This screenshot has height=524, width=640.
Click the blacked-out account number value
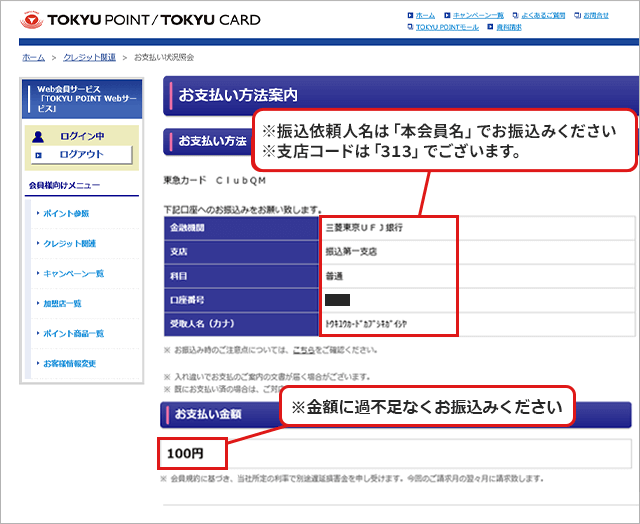[338, 300]
